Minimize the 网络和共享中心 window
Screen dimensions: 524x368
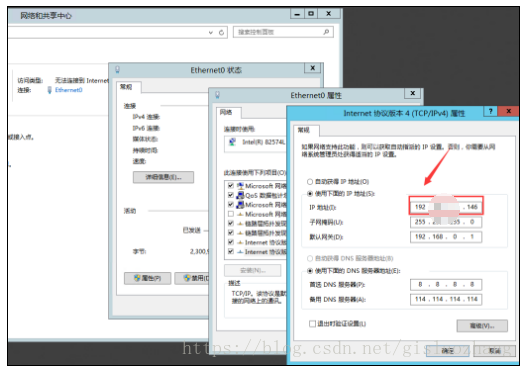coord(297,14)
